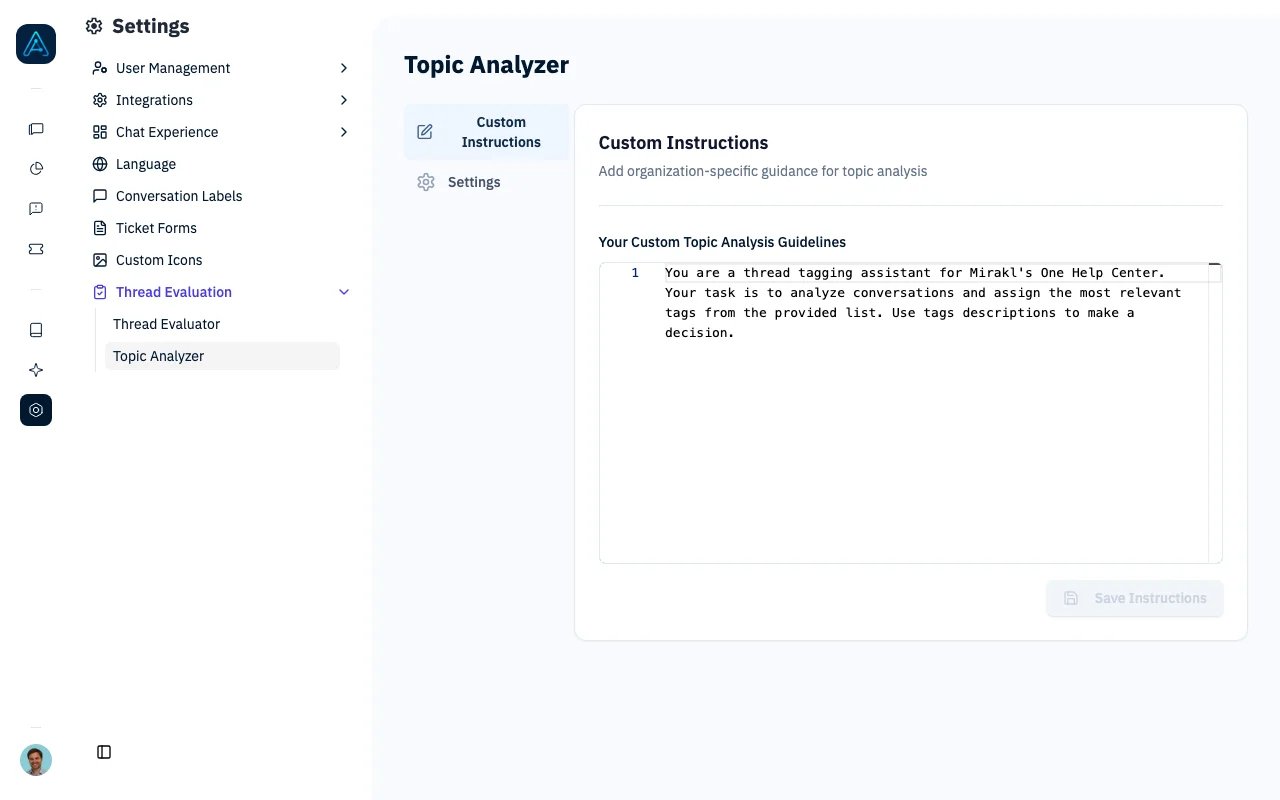Open Ticket Forms settings

[220, 228]
